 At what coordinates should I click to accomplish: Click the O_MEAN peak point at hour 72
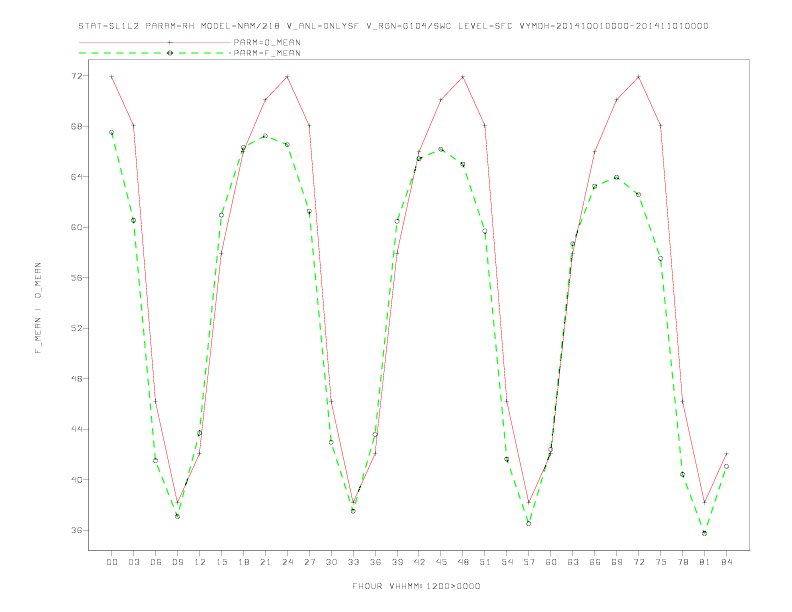pos(638,77)
